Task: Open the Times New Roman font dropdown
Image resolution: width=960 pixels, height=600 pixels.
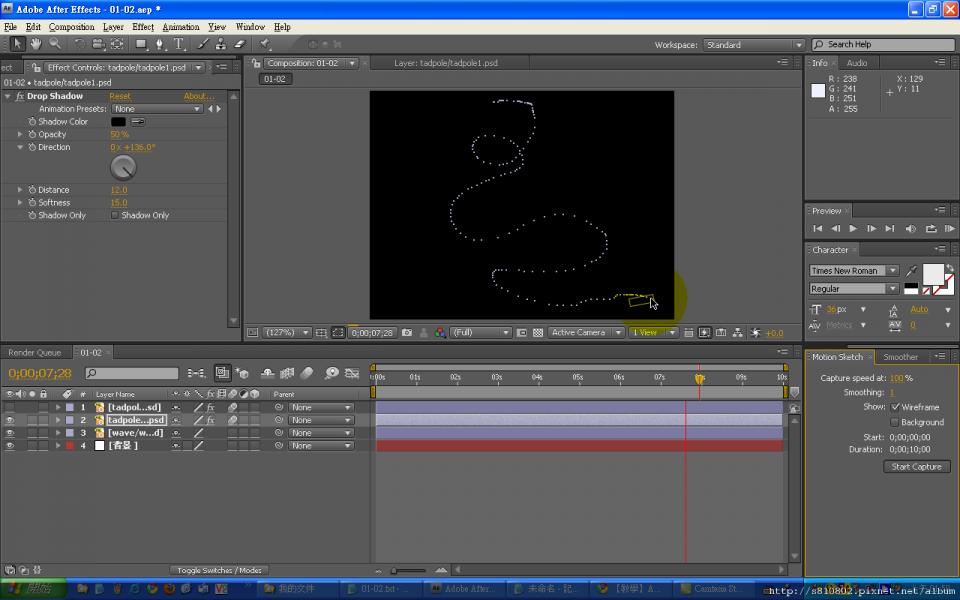Action: tap(853, 271)
